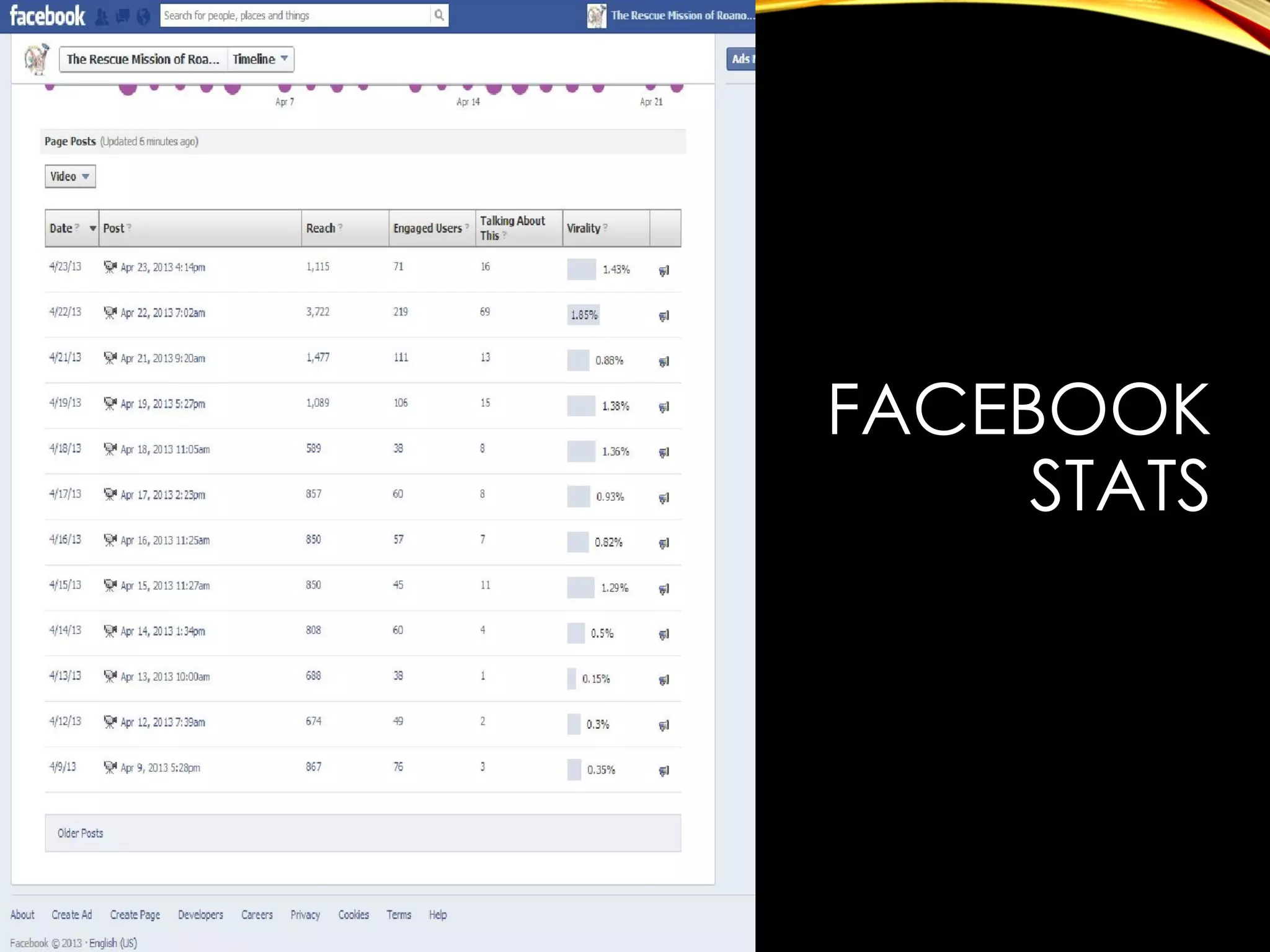1270x952 pixels.
Task: Click the 0.15% virality bar
Action: [x=571, y=679]
